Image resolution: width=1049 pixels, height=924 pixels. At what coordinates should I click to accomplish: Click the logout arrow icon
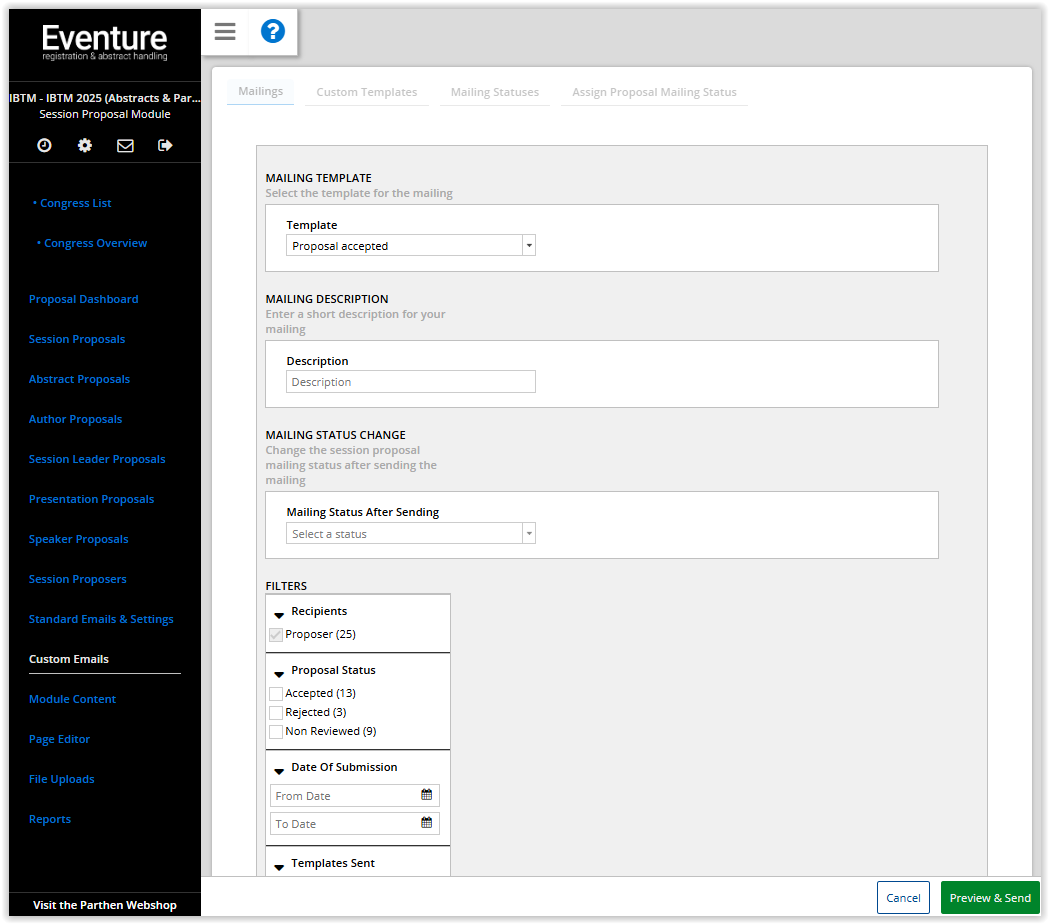(x=165, y=145)
